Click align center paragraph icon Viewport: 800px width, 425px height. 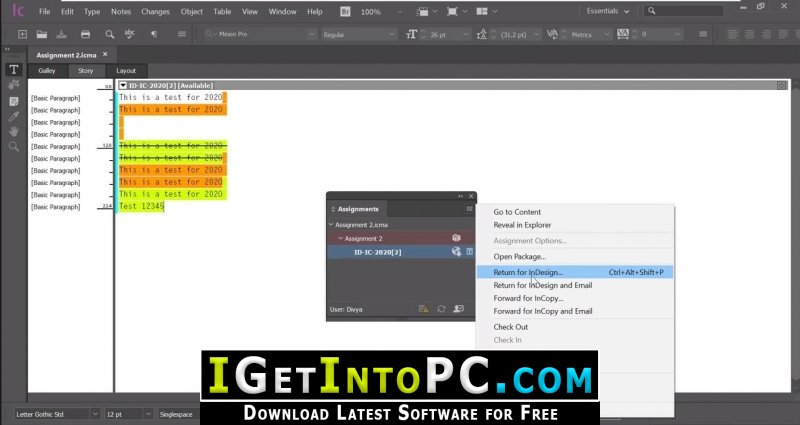[x=749, y=34]
